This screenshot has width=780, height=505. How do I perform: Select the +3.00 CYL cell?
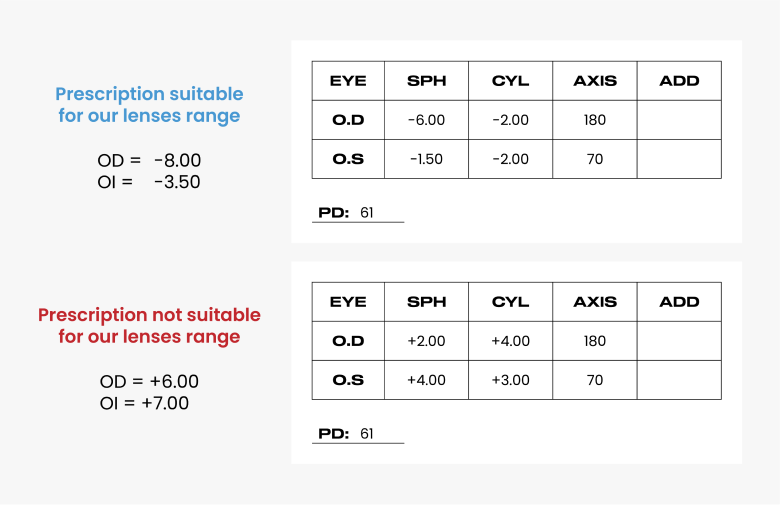pos(510,380)
